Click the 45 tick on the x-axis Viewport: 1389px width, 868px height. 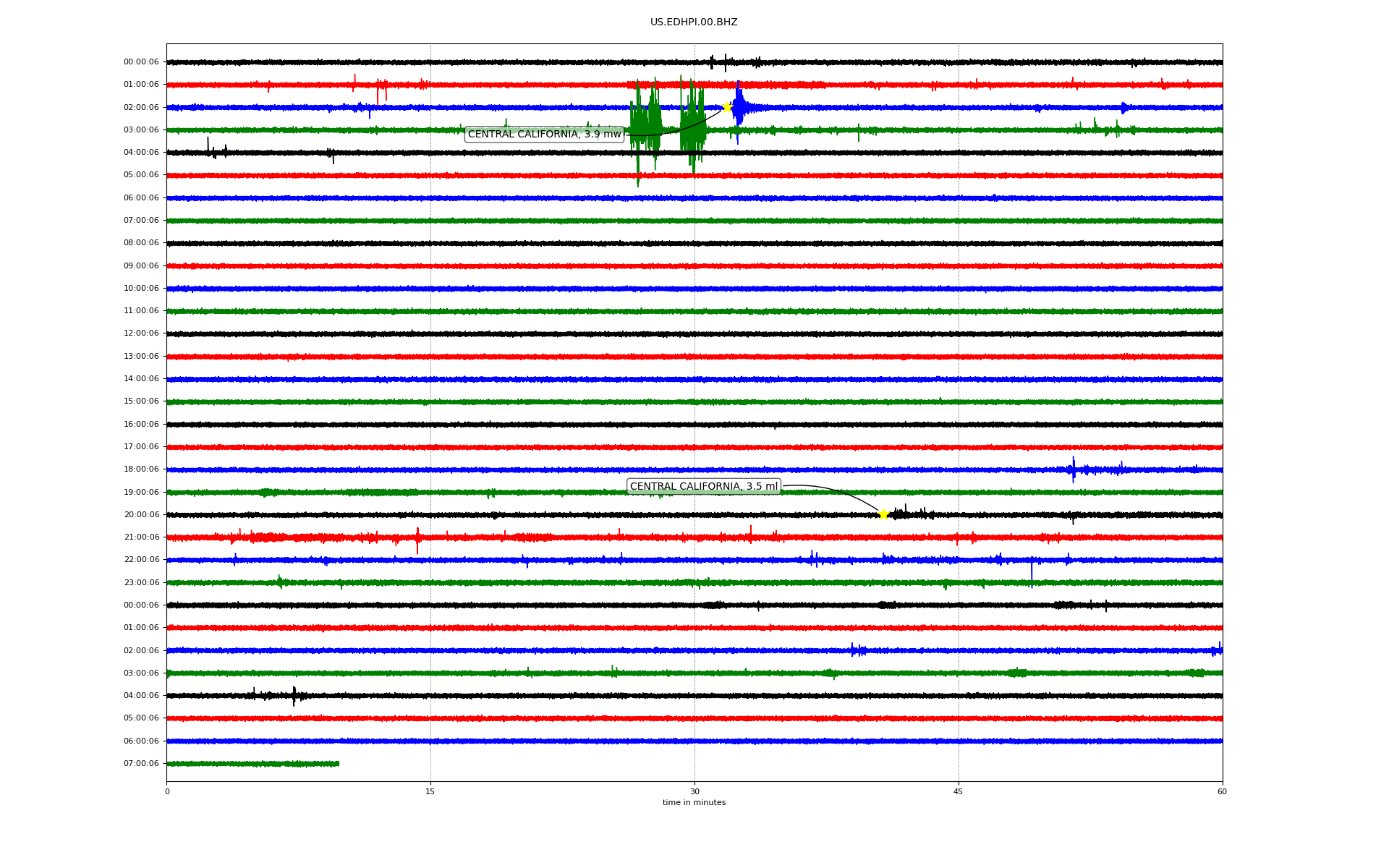959,791
